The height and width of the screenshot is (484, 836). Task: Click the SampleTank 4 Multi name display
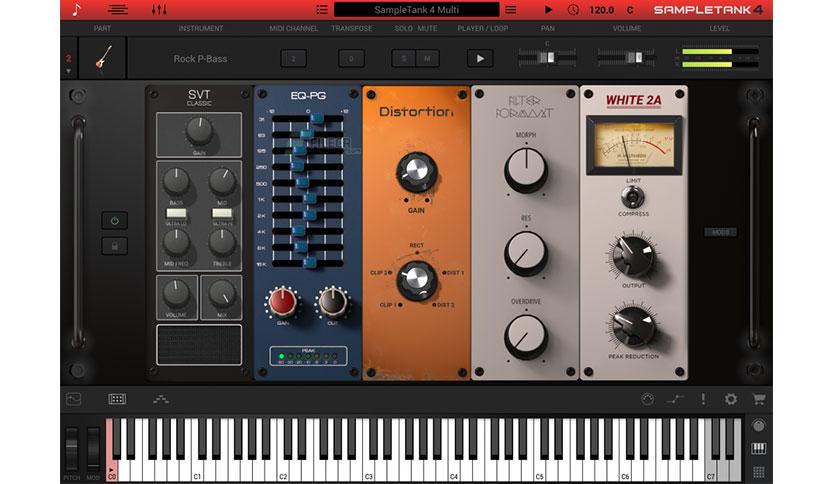point(416,10)
